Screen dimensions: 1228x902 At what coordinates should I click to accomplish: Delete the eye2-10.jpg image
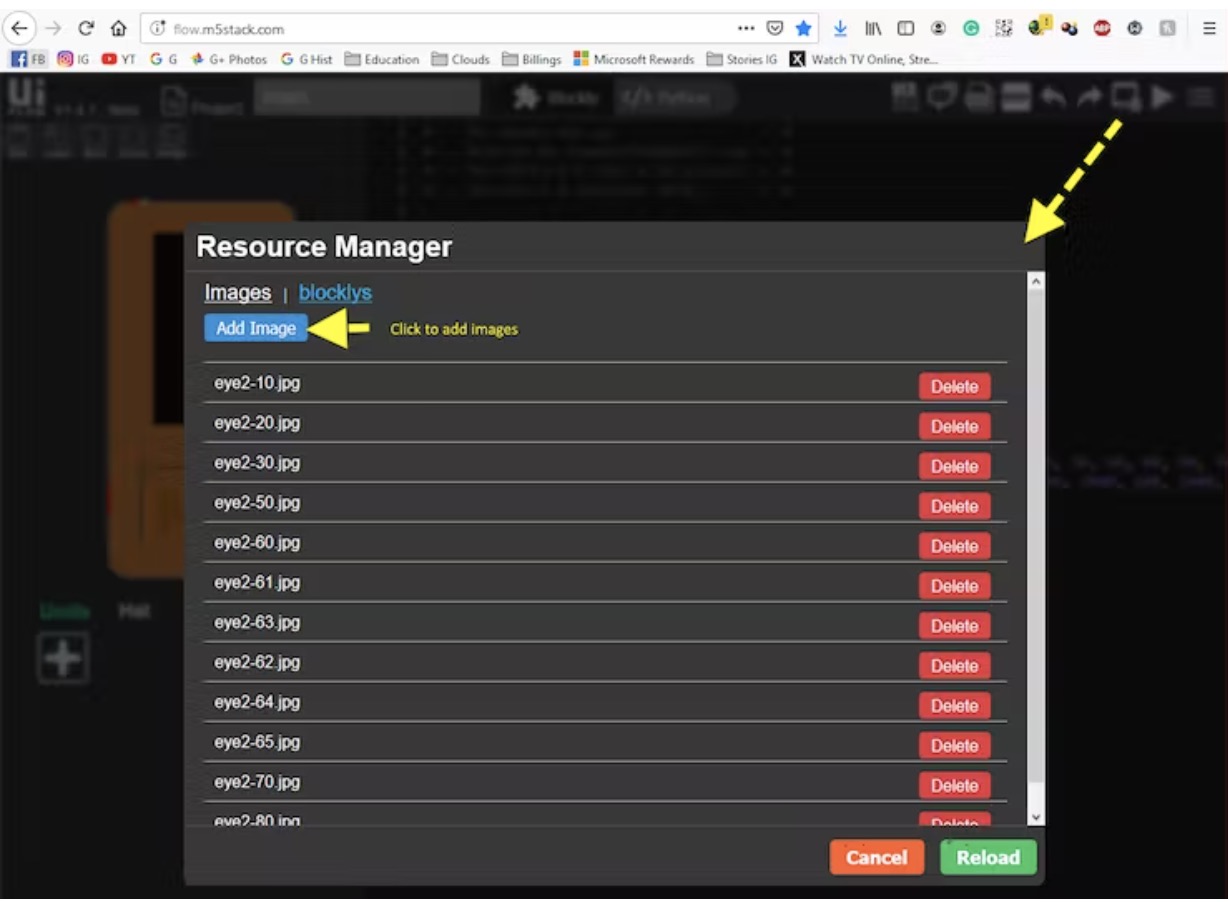[x=954, y=387]
